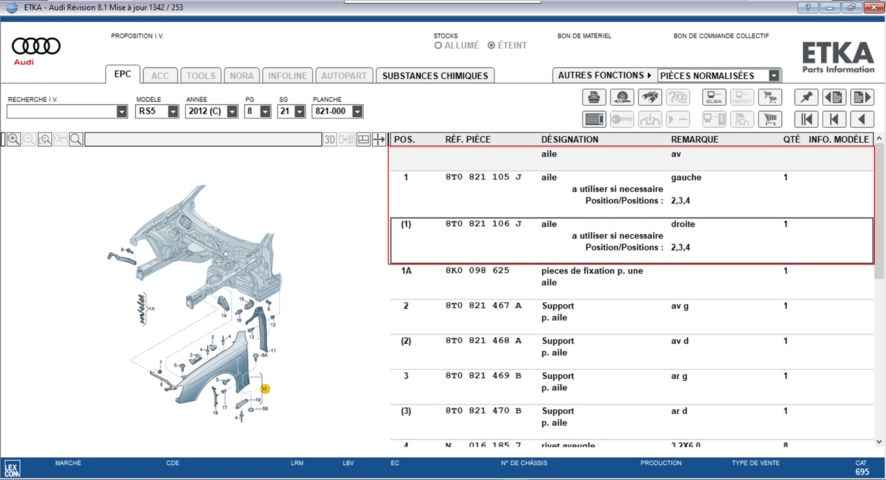Select the ÉTEINT stocks radio button

point(492,45)
